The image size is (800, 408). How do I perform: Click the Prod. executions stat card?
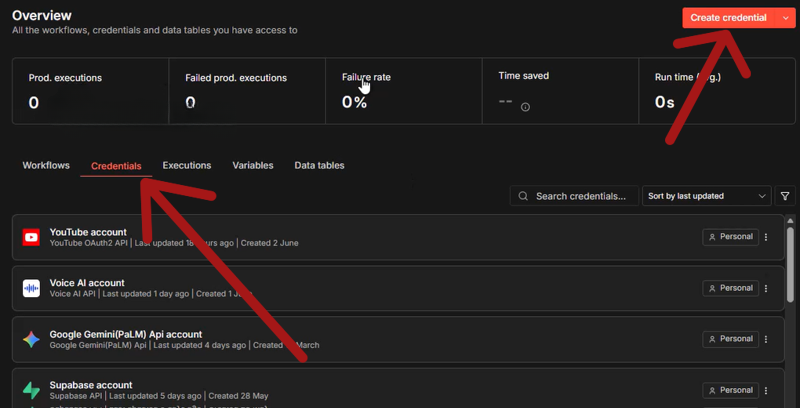[x=90, y=91]
